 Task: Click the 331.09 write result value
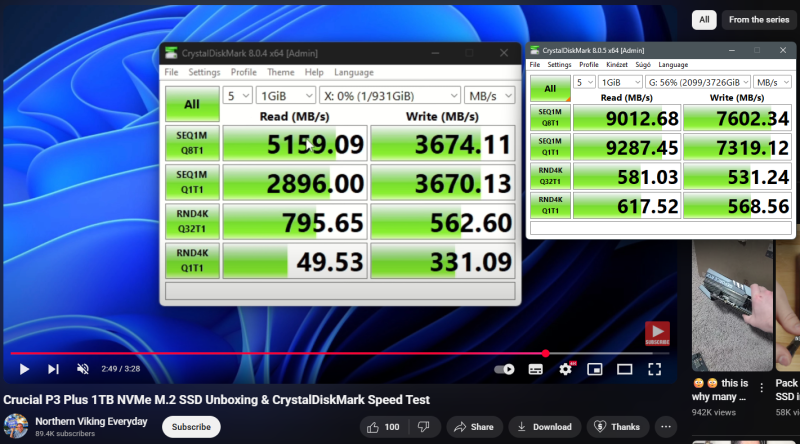pos(442,261)
